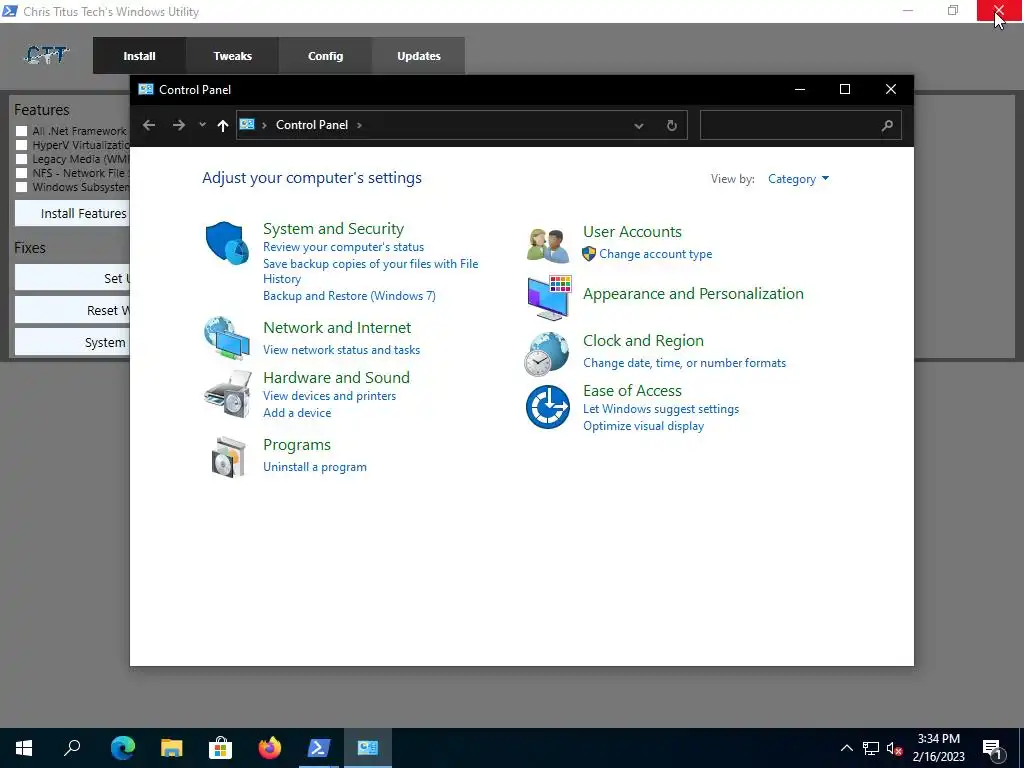
Task: Open Network and Internet globe icon
Action: point(227,338)
